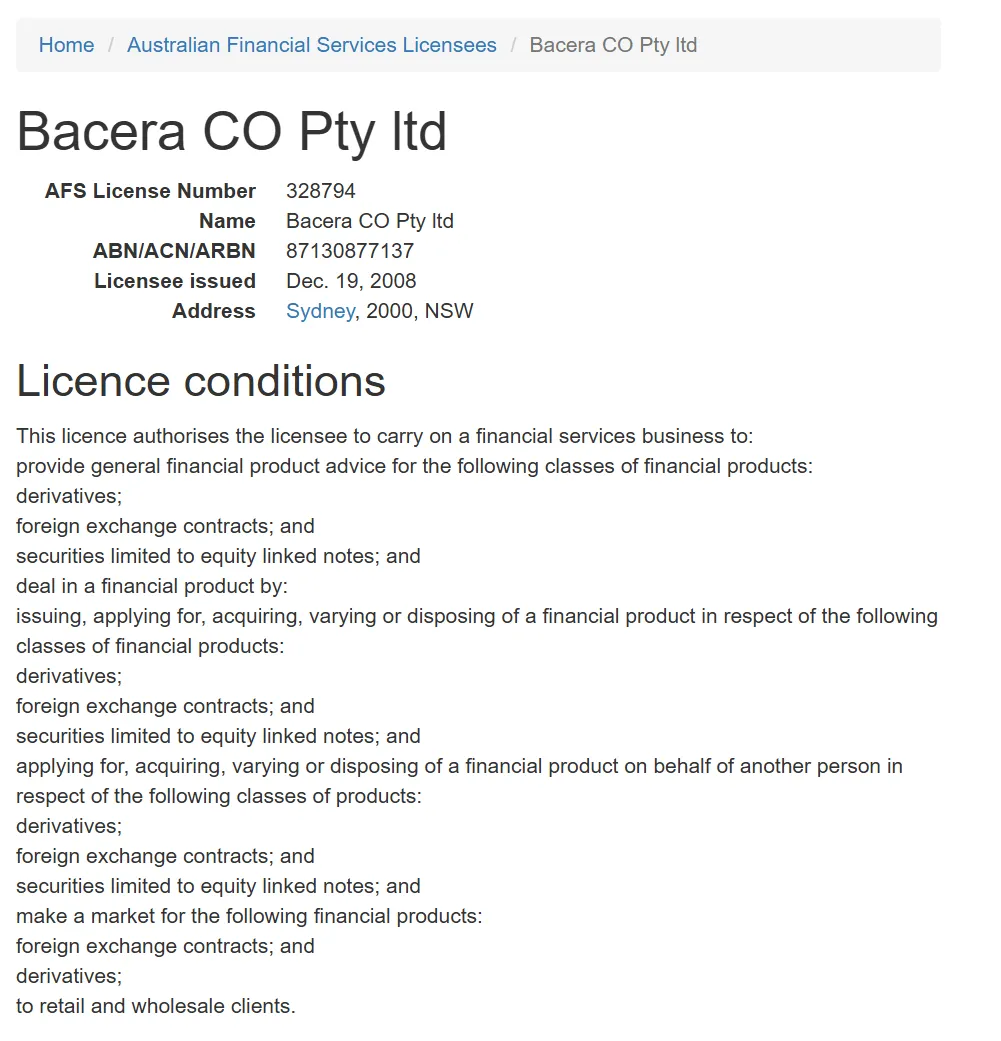Viewport: 1001px width, 1041px height.
Task: Open Australian Financial Services Licensees breadcrumb link
Action: 311,45
